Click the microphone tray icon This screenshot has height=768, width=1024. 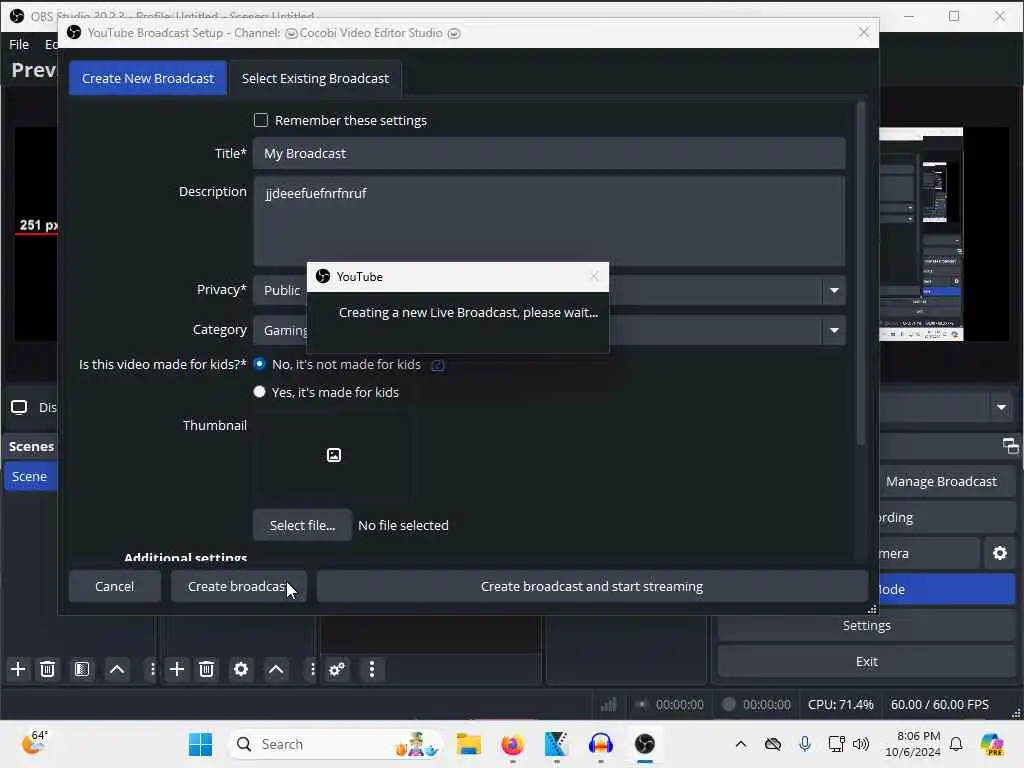[x=805, y=744]
